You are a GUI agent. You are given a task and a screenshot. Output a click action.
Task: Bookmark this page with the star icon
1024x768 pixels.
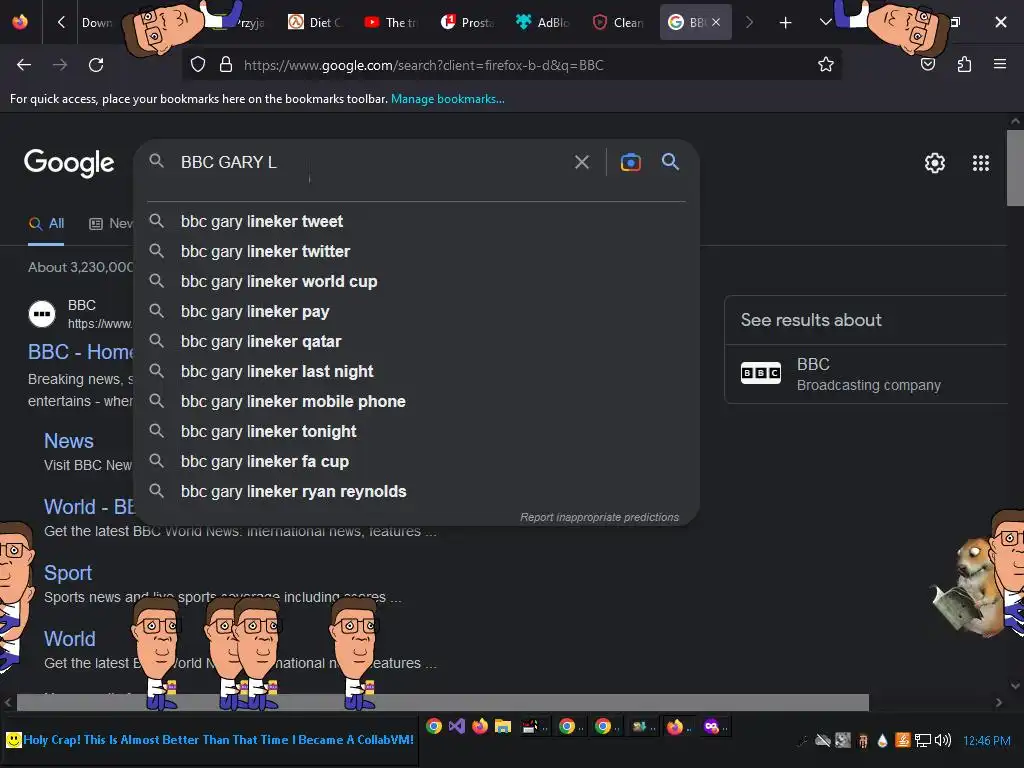(825, 64)
